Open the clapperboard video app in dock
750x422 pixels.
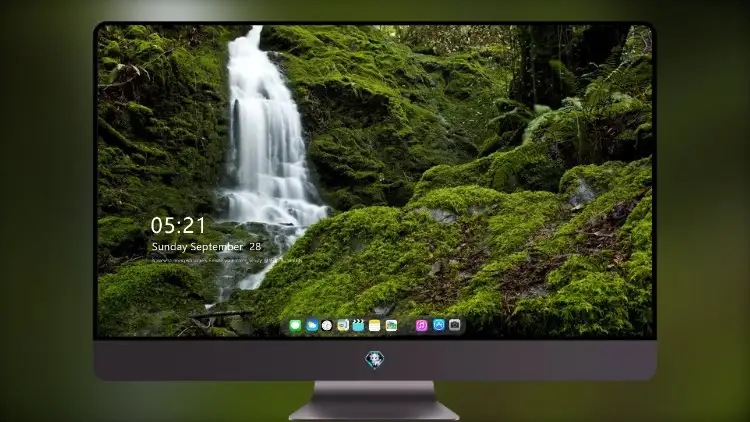(358, 326)
